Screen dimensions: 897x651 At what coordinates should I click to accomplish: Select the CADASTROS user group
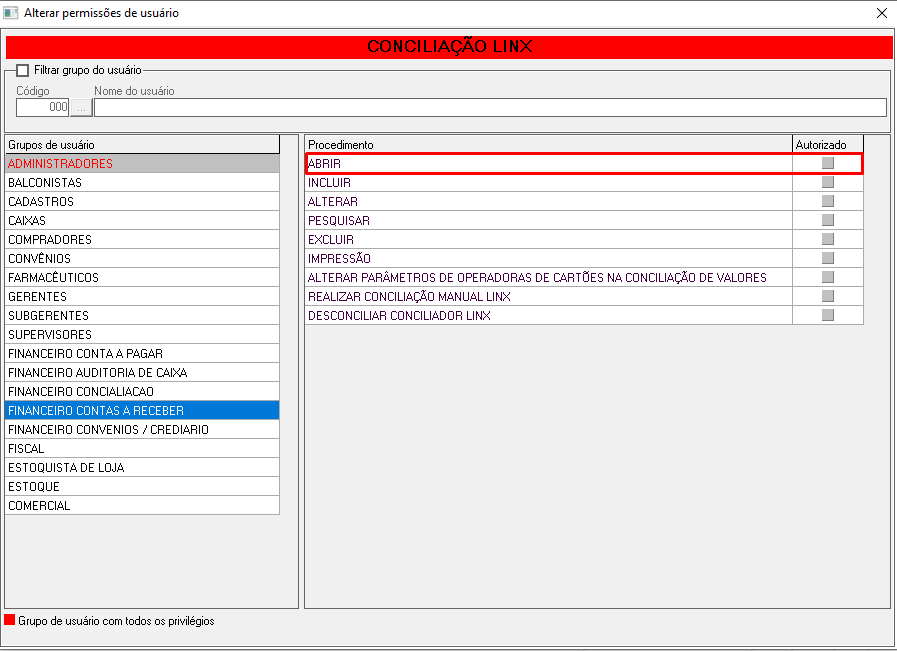click(142, 201)
